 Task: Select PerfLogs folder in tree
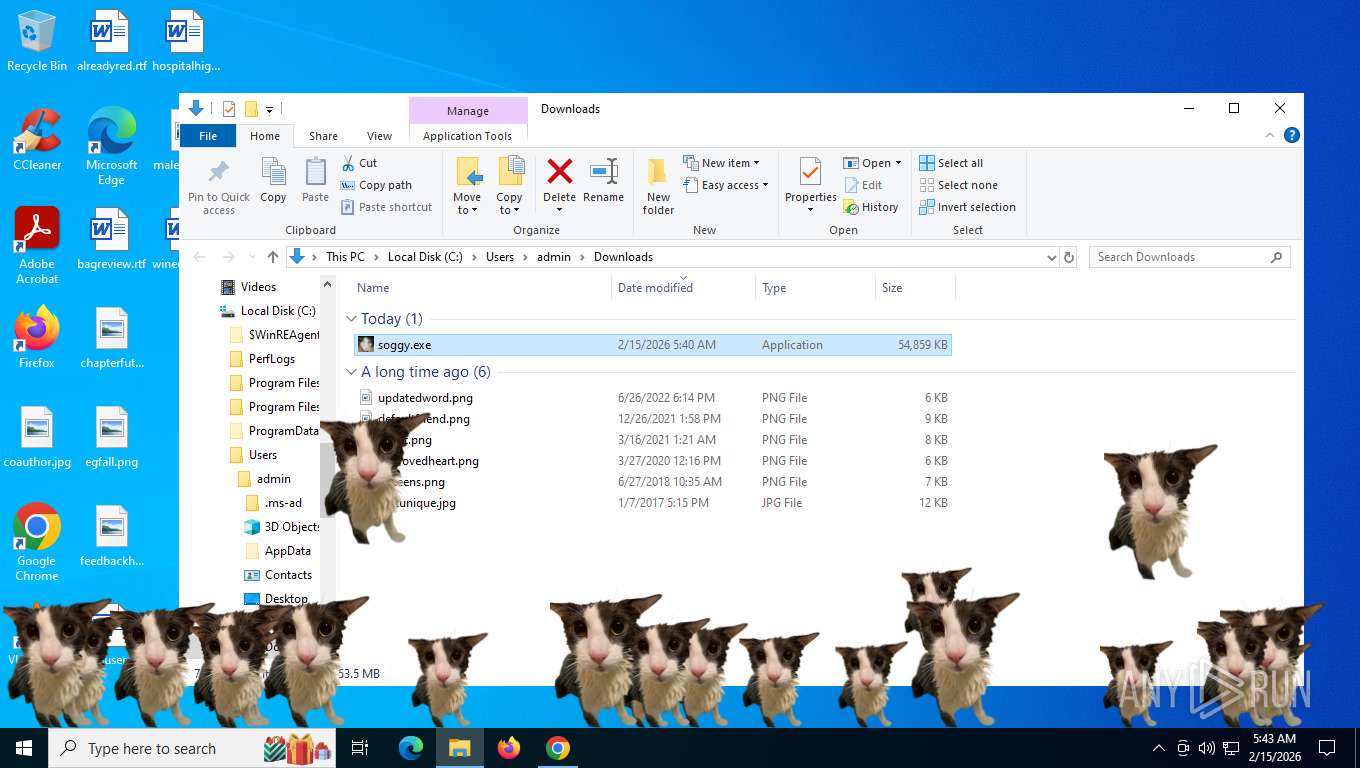coord(271,359)
